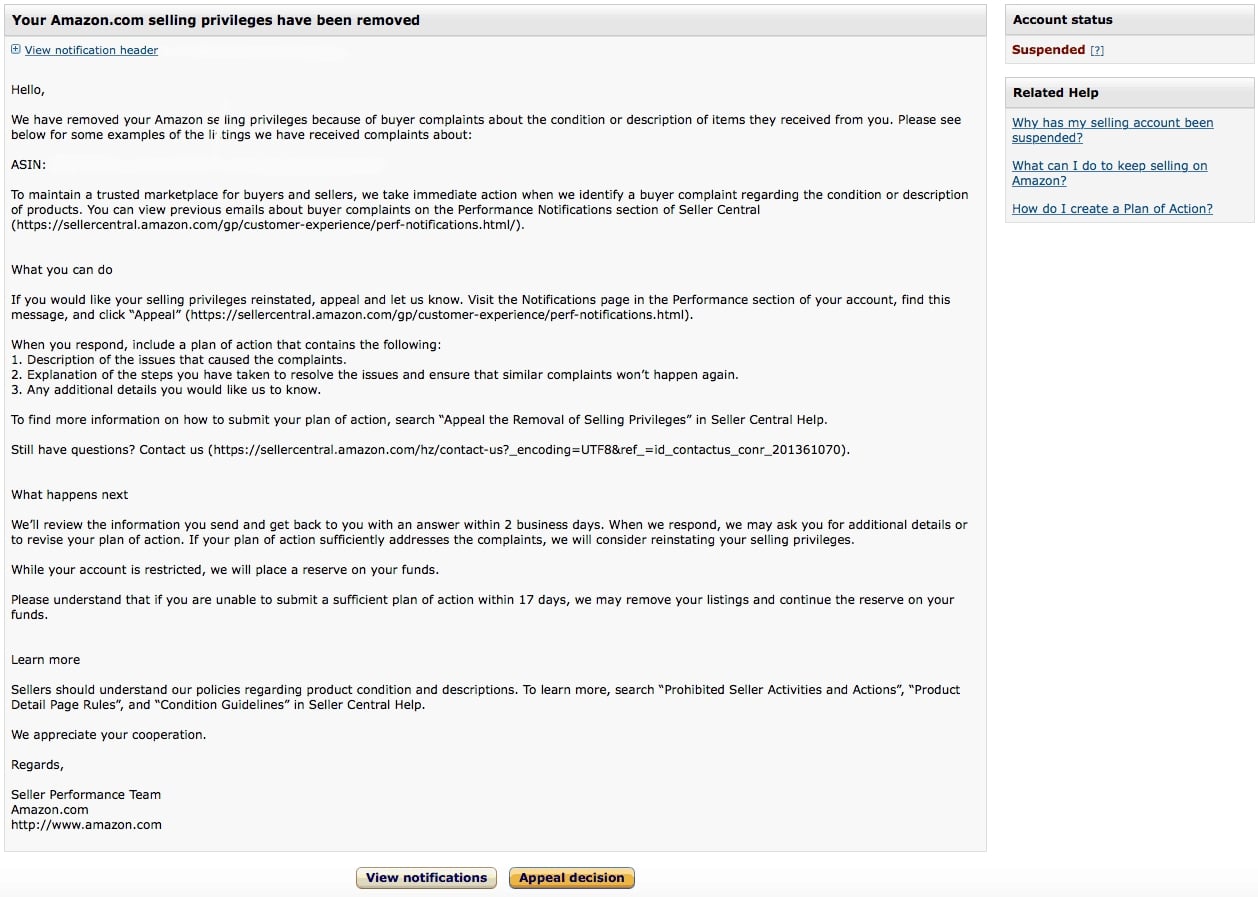The image size is (1258, 897).
Task: Open 'How do I create a Plan of Action?'
Action: click(1112, 209)
